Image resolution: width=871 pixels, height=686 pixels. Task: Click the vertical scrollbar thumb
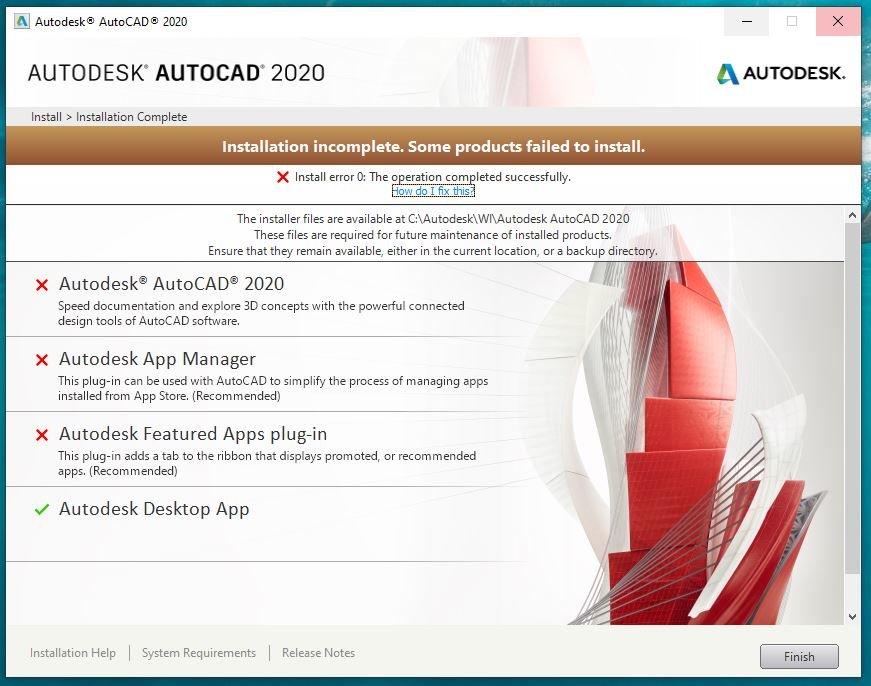(852, 399)
